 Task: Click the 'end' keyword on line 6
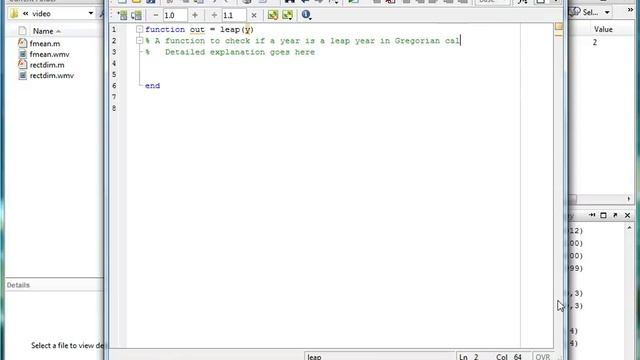pyautogui.click(x=152, y=86)
